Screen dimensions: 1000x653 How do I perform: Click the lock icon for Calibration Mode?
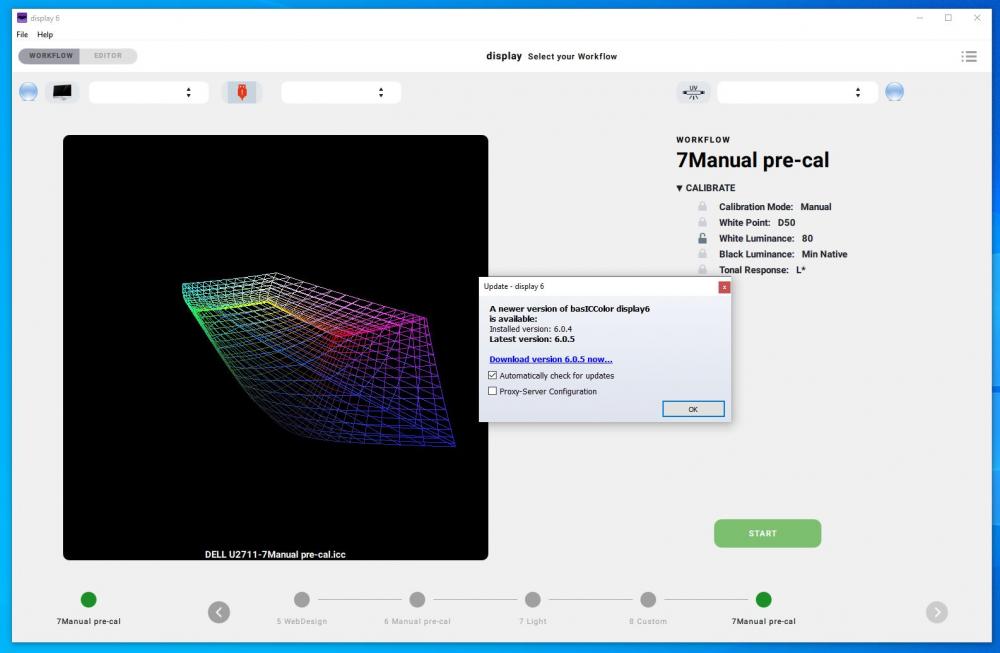(x=702, y=207)
